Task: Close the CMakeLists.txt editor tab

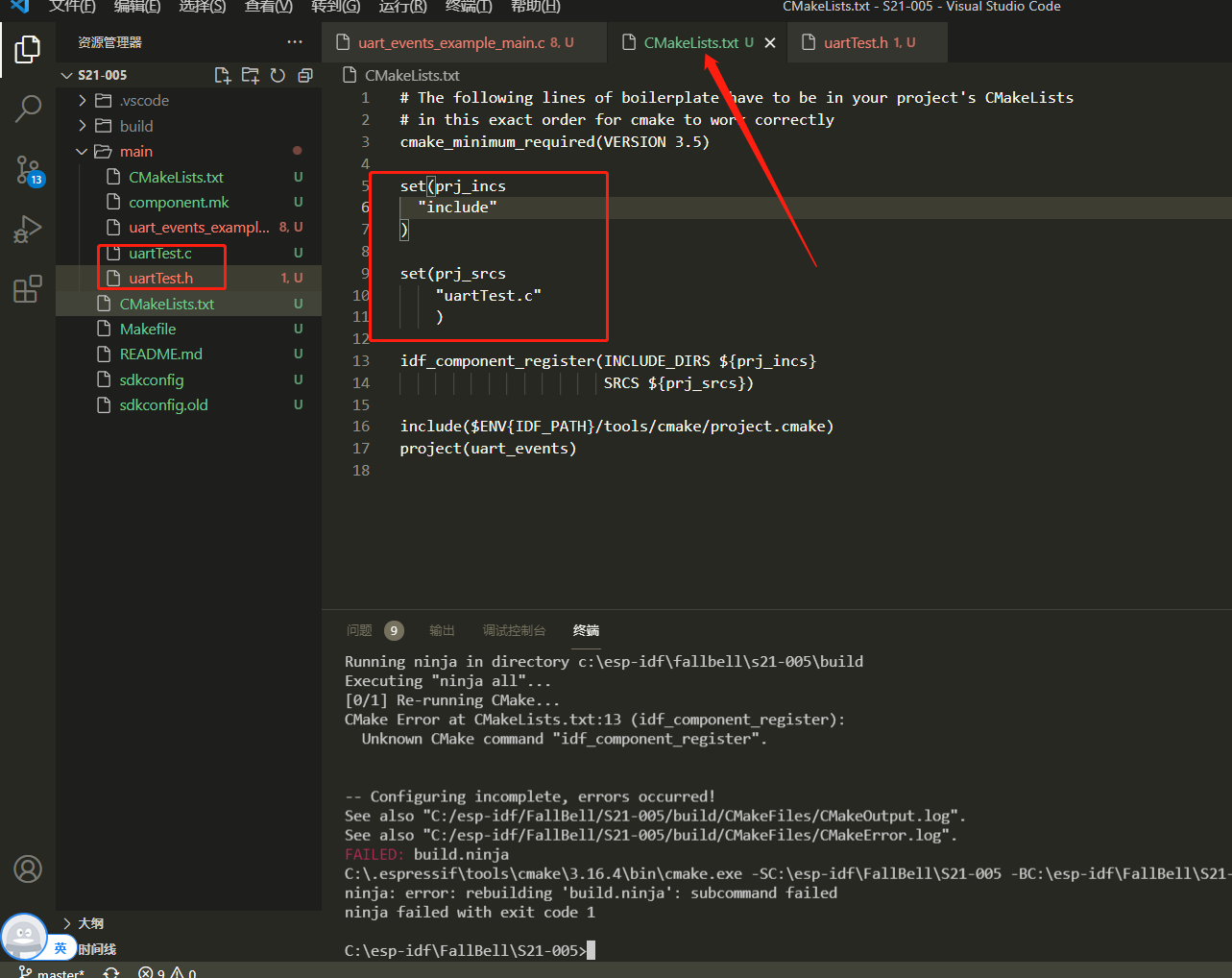Action: [x=770, y=42]
